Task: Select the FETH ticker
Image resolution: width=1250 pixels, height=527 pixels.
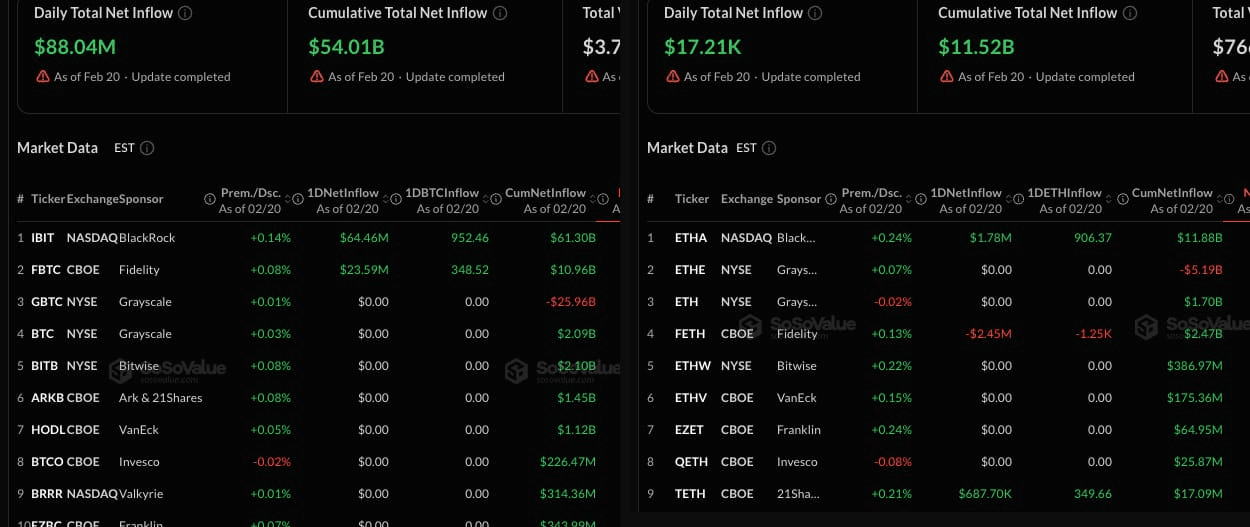Action: pos(690,334)
